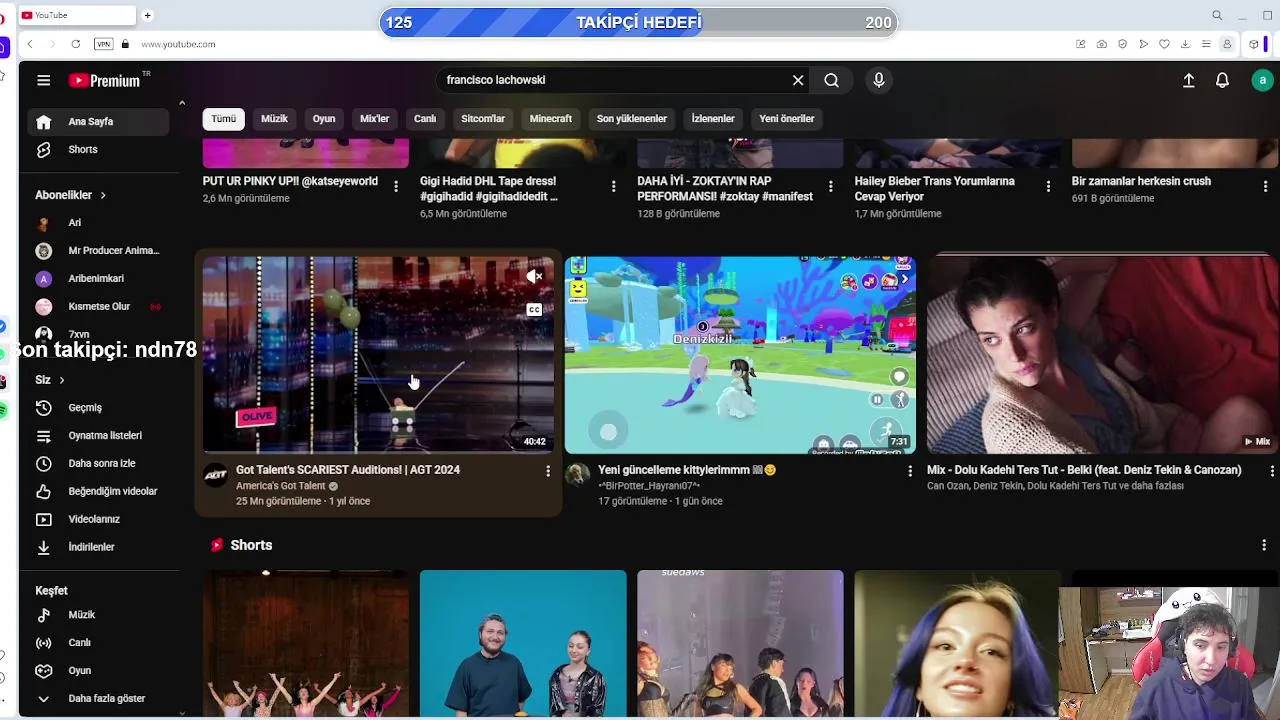Open options for Yeni güncelleme kittylerimmm
The image size is (1280, 720).
909,471
